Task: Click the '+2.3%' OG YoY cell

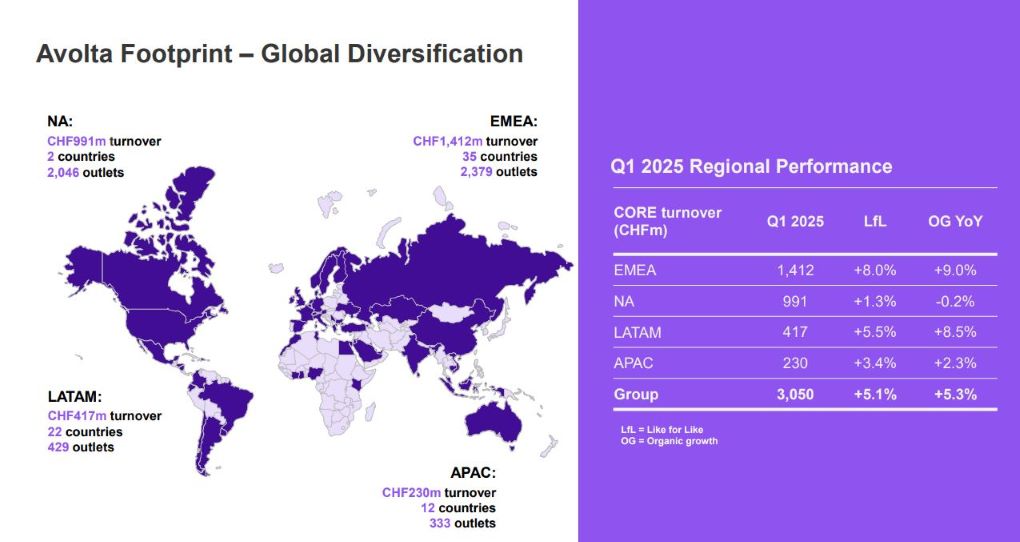Action: [x=955, y=363]
